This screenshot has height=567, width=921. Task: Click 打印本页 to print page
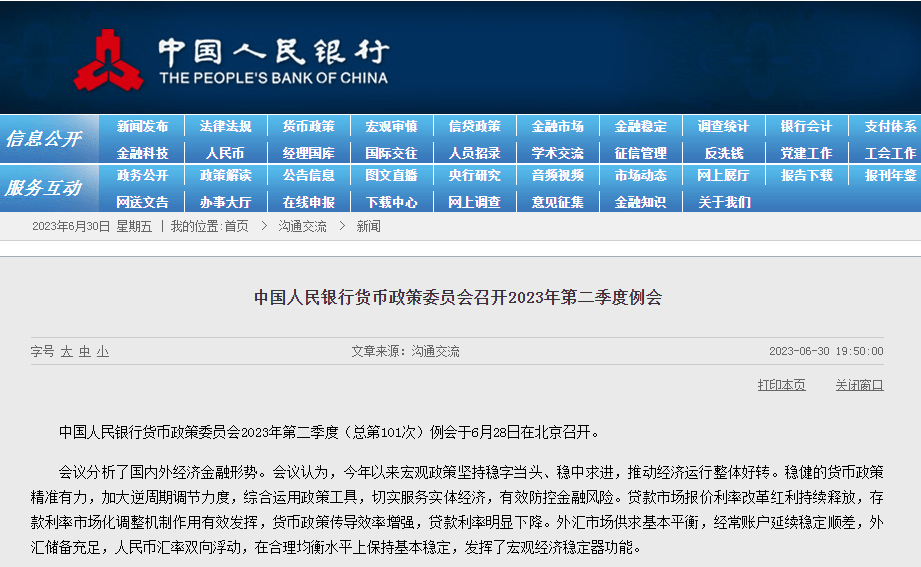781,385
